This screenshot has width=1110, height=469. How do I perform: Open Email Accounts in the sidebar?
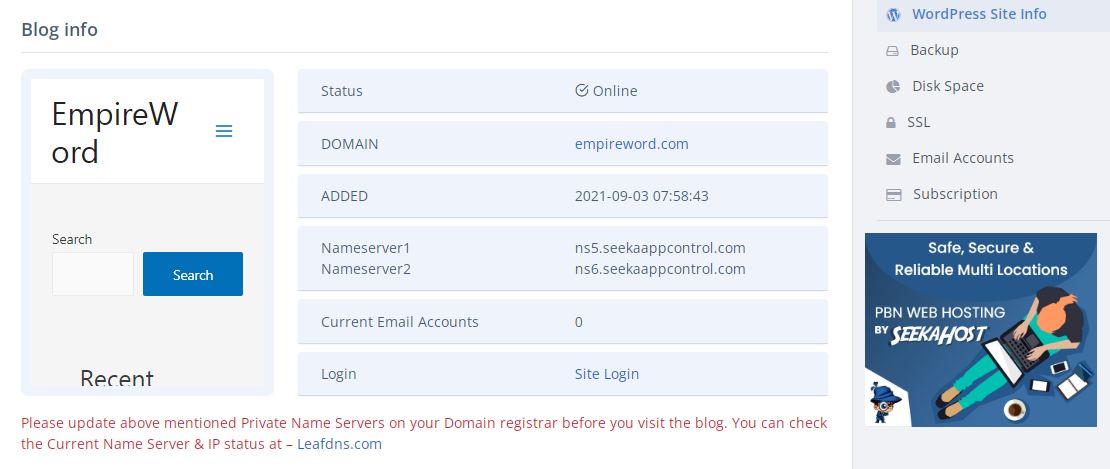coord(962,158)
